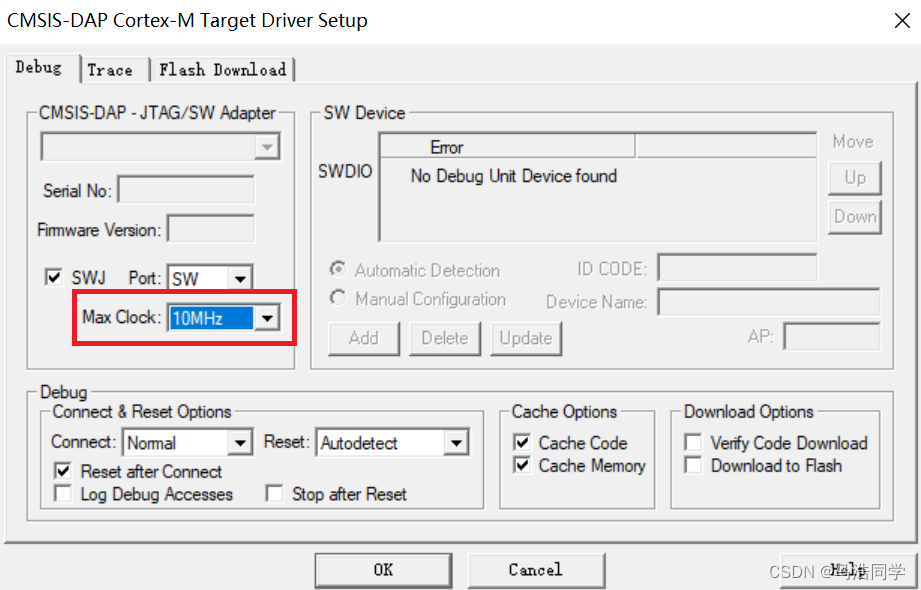Enable Stop after Reset checkbox

274,494
